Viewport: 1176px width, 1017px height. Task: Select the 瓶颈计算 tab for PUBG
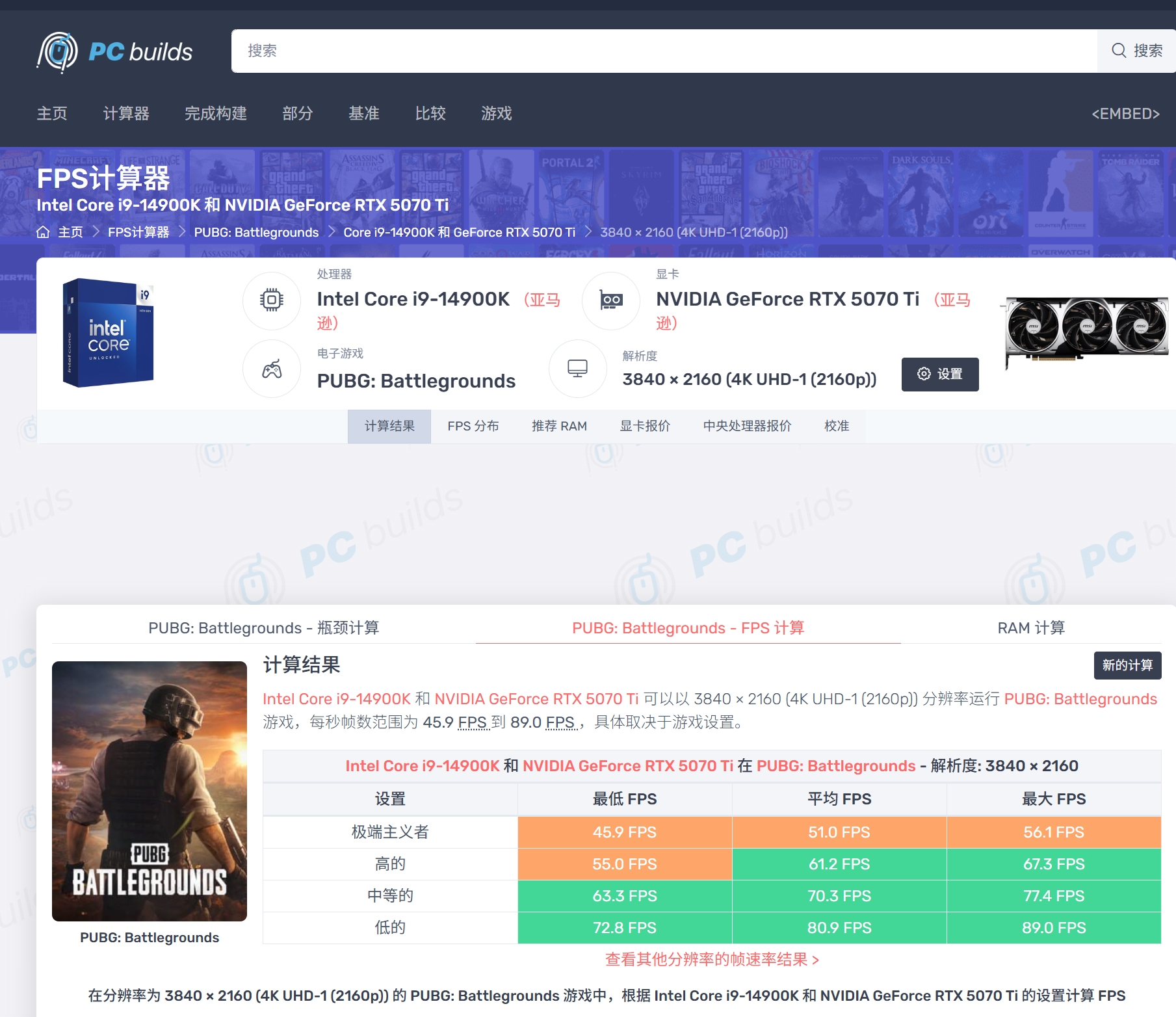(263, 627)
